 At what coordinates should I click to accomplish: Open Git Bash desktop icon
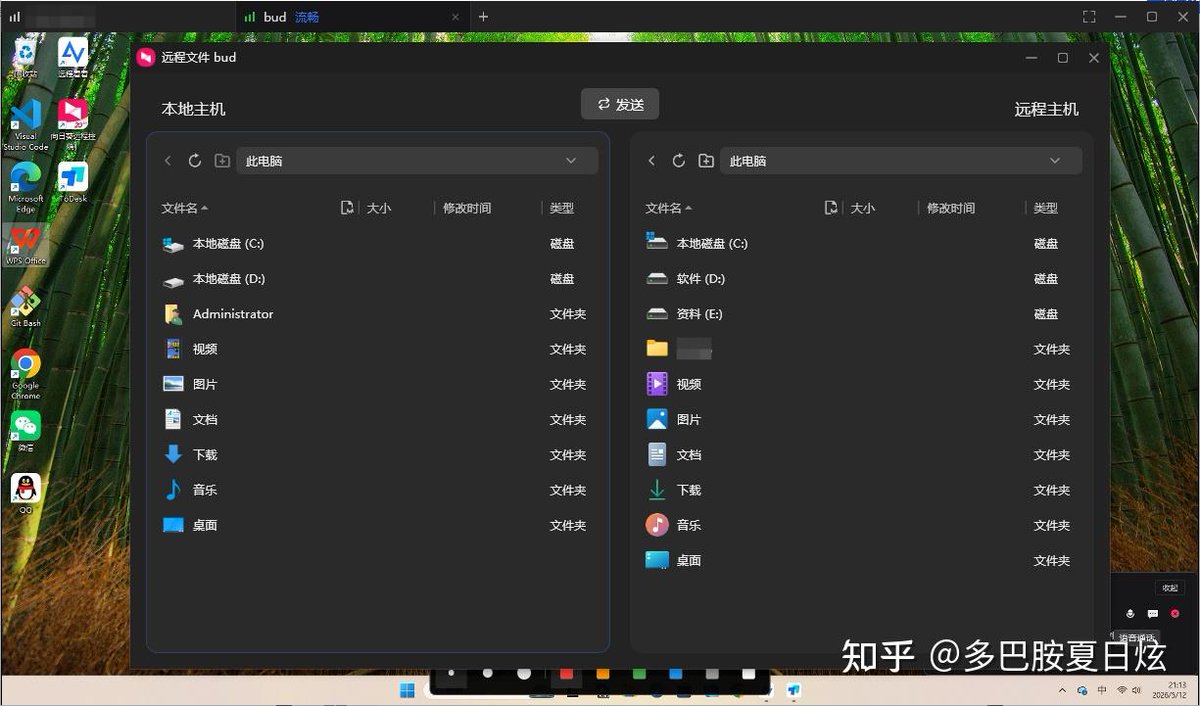point(25,308)
